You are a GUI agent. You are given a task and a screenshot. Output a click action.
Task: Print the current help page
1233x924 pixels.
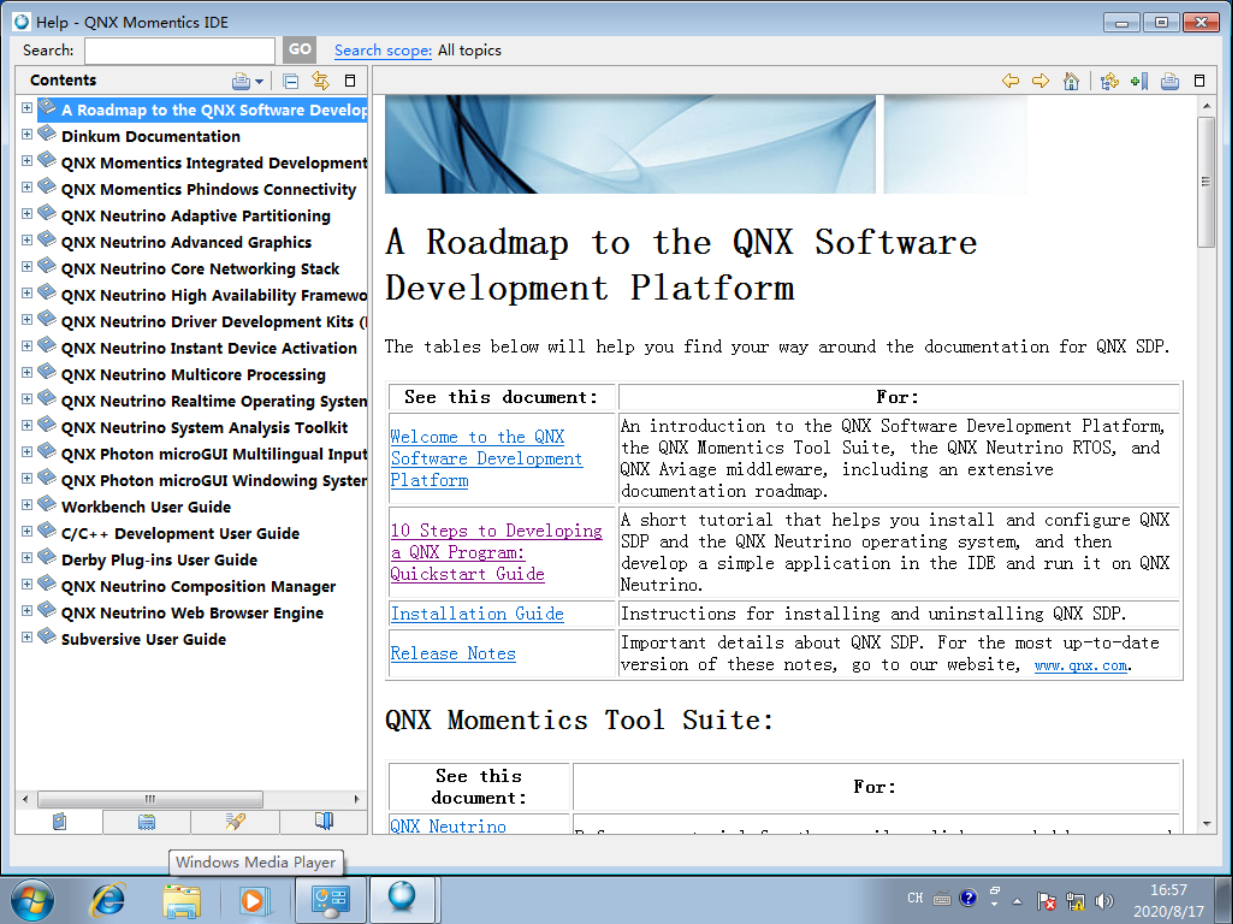(1169, 82)
